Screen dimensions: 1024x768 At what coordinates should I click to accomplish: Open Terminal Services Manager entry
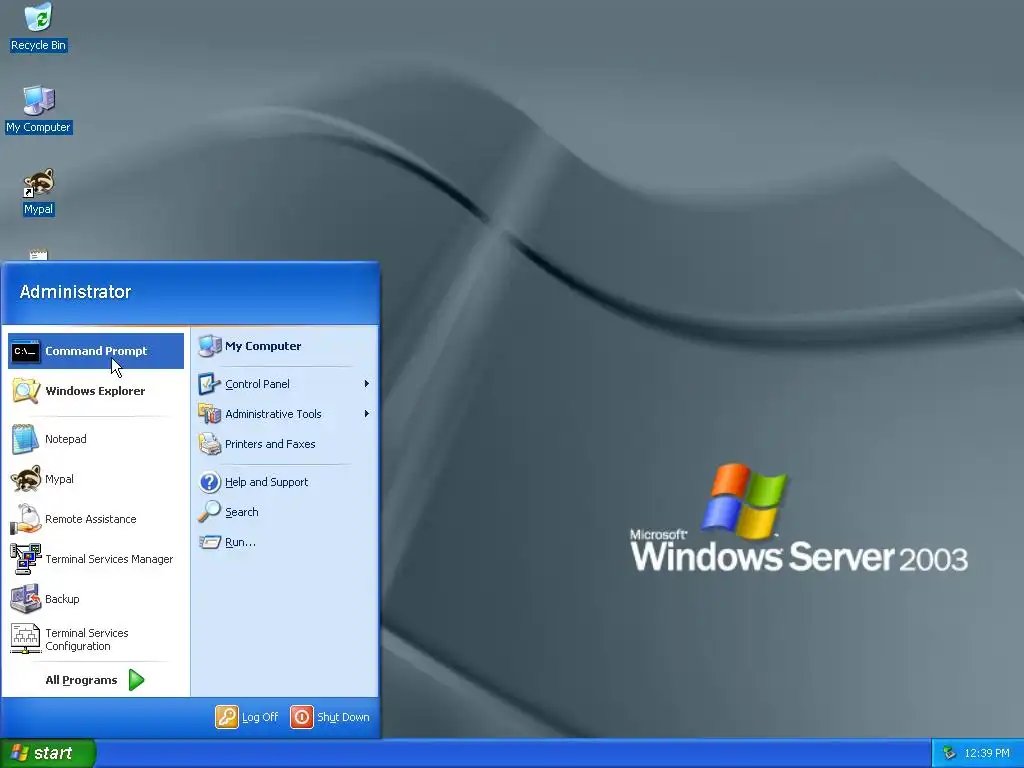(x=96, y=559)
